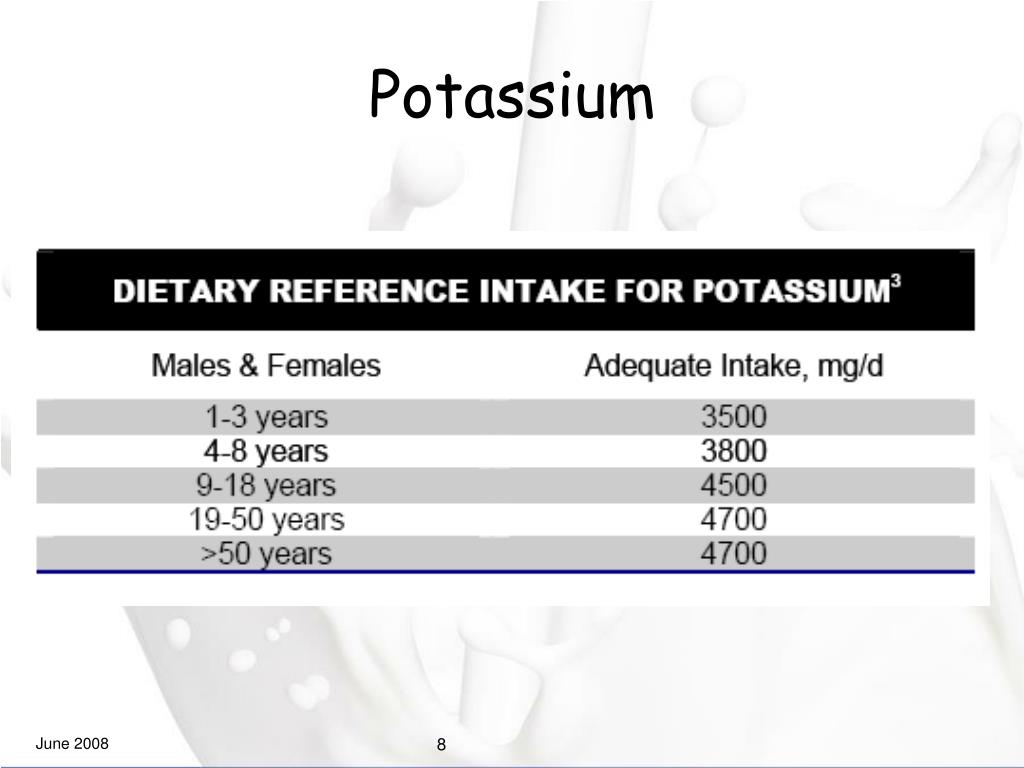Select the "9-18 years" row label
Viewport: 1024px width, 768px height.
266,485
